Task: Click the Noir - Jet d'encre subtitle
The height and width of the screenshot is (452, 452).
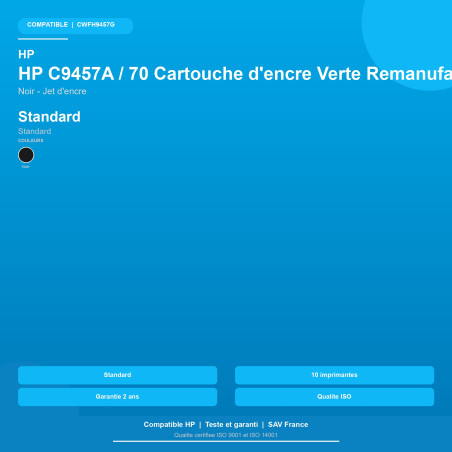Action: (x=52, y=91)
